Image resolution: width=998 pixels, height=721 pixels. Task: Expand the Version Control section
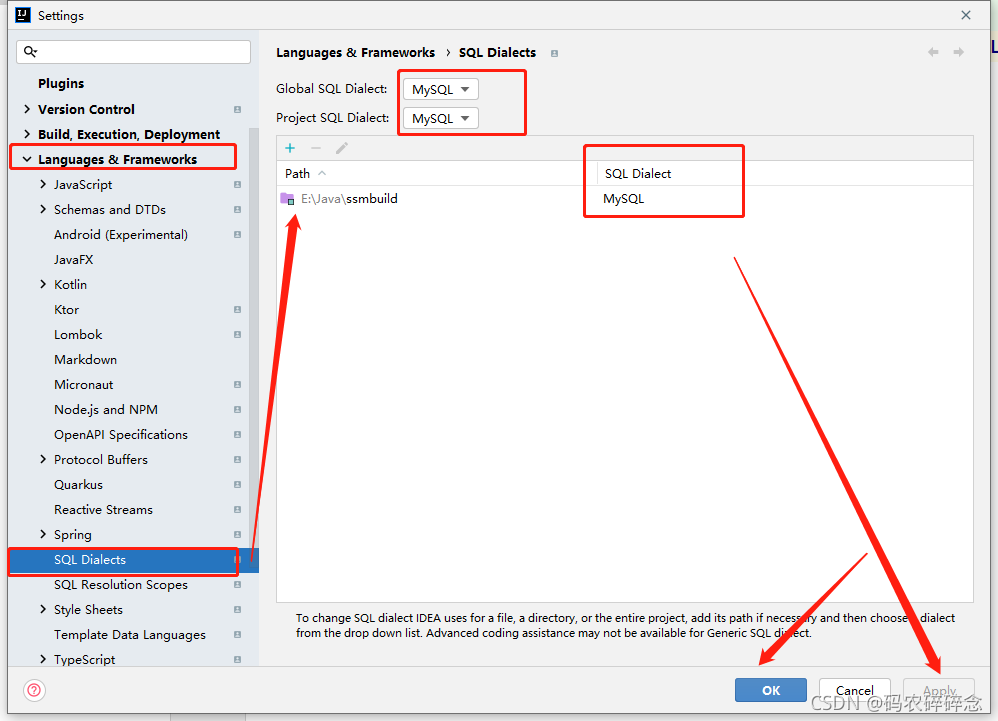point(27,109)
